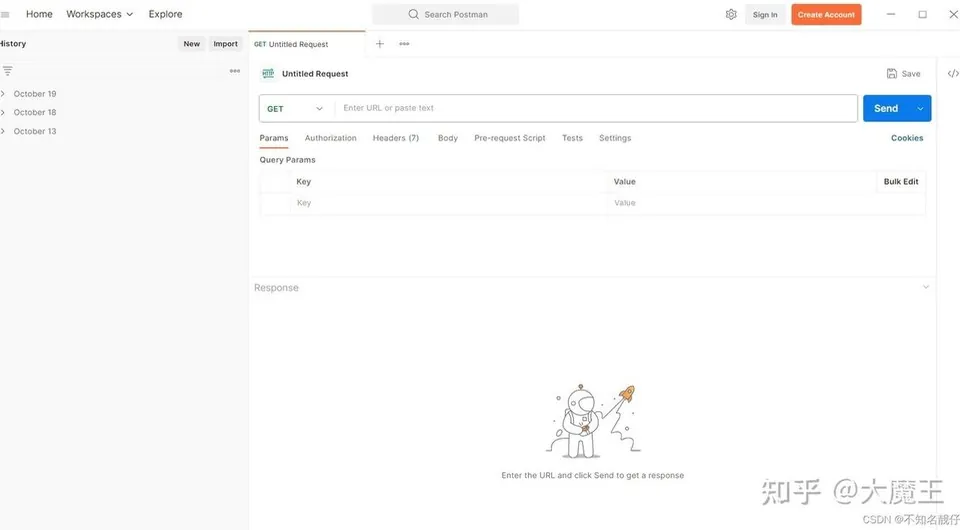Image resolution: width=960 pixels, height=530 pixels.
Task: Open a new tab with plus icon
Action: [x=380, y=44]
